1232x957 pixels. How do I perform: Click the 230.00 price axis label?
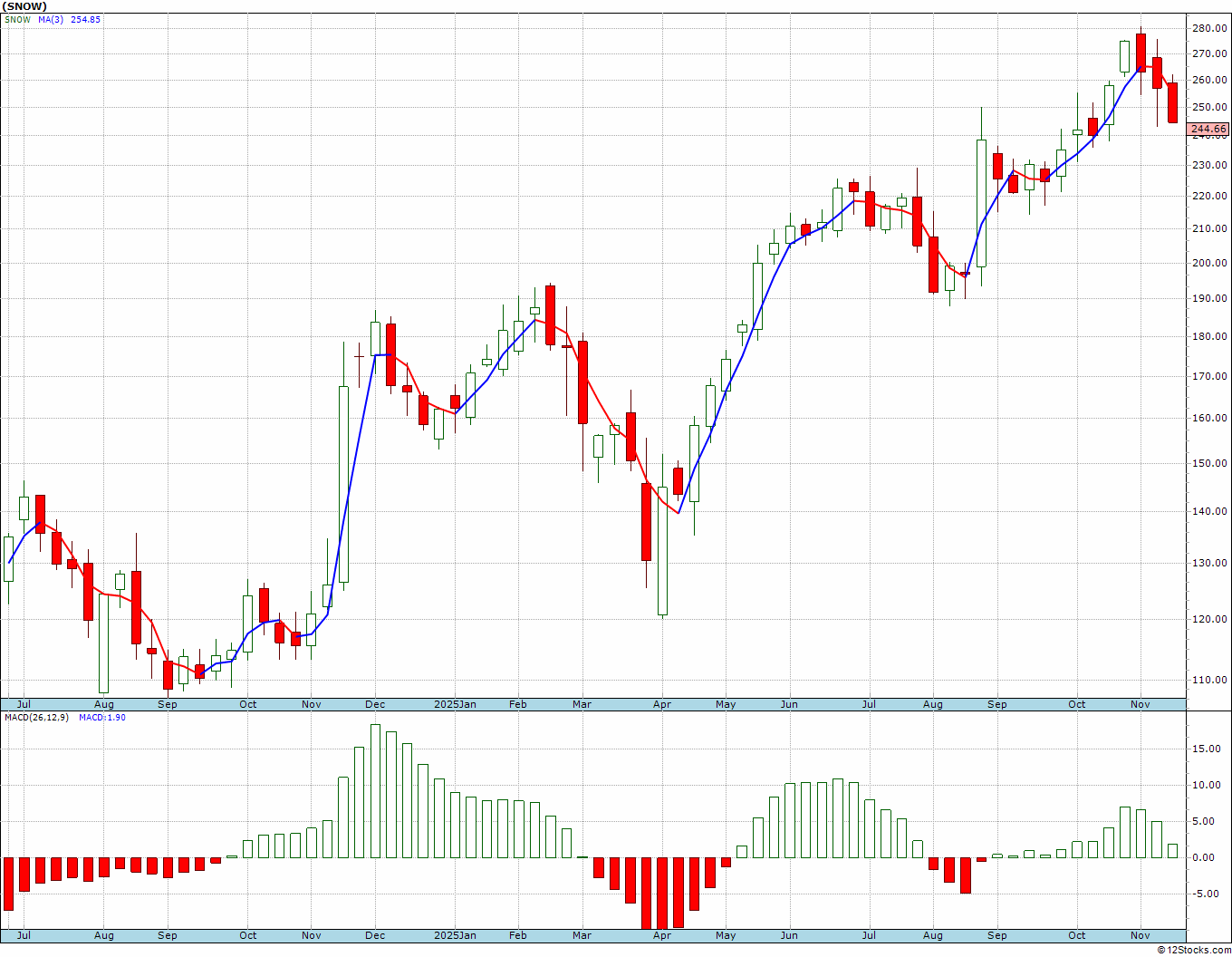click(x=1210, y=165)
